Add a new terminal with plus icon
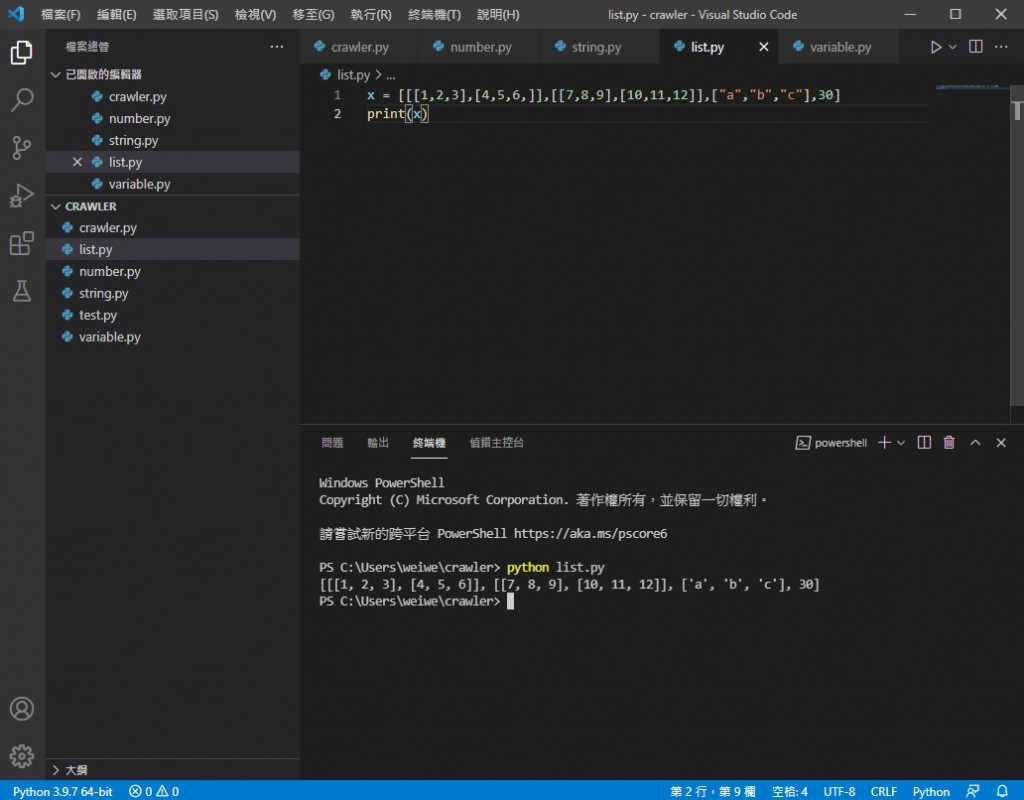The height and width of the screenshot is (800, 1024). 884,443
